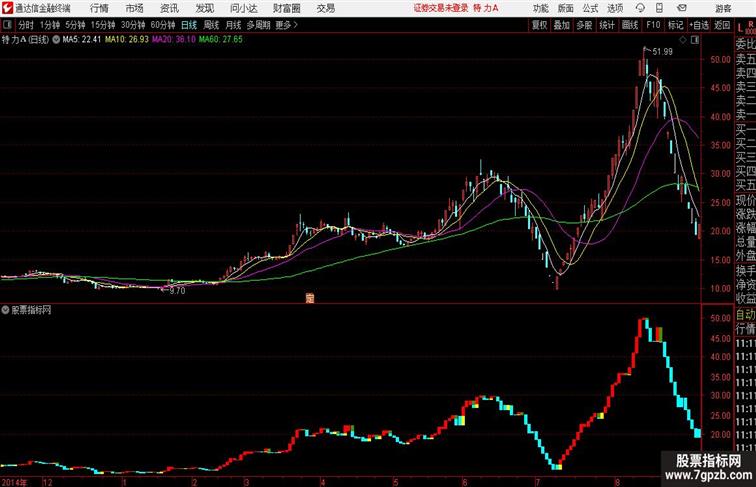Viewport: 756px width, 487px height.
Task: Click the 51.99 high price label
Action: coord(662,52)
